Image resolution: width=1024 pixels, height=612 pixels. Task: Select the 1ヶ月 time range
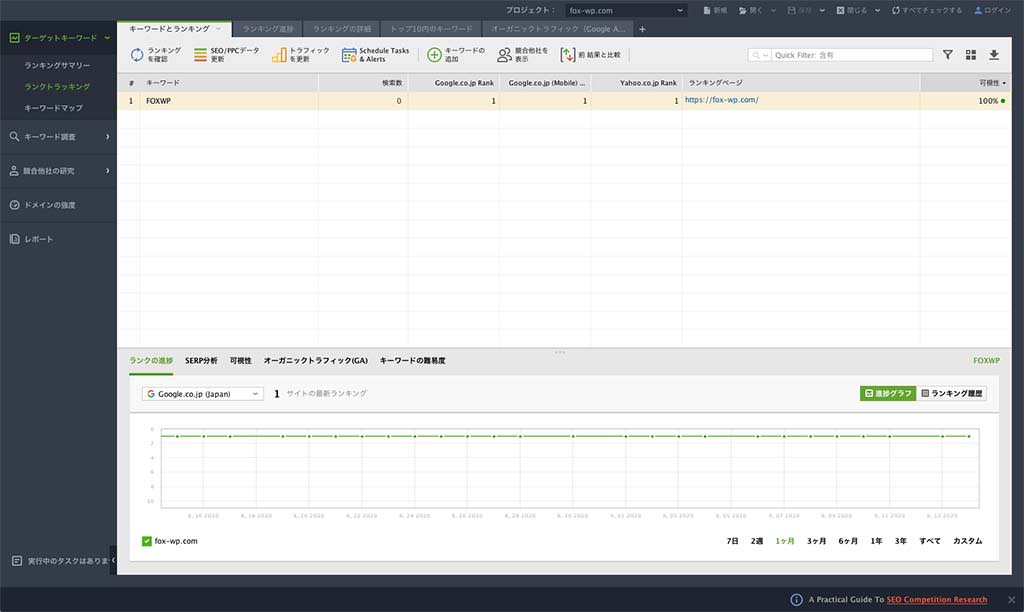click(784, 541)
